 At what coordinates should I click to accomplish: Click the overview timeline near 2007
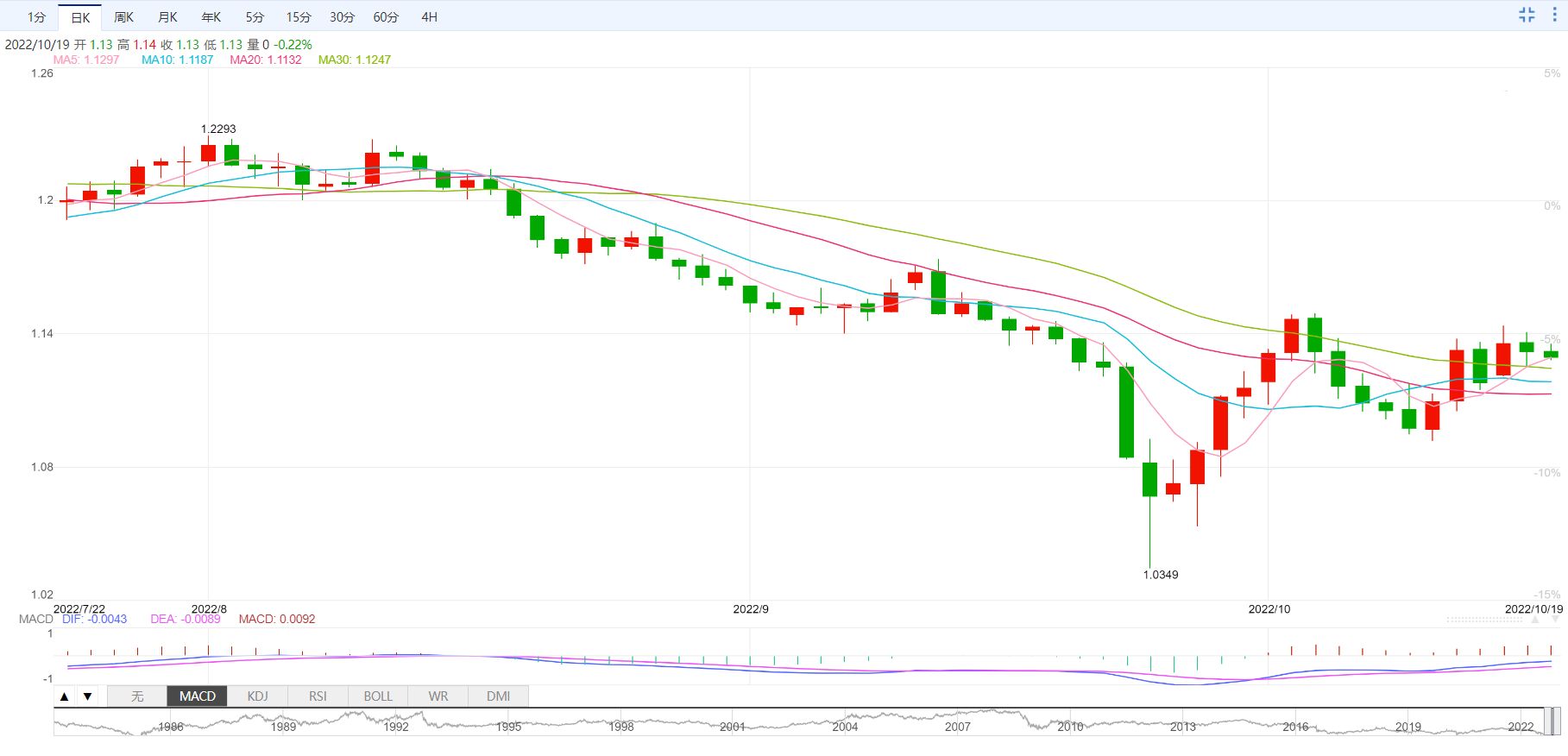(x=957, y=727)
